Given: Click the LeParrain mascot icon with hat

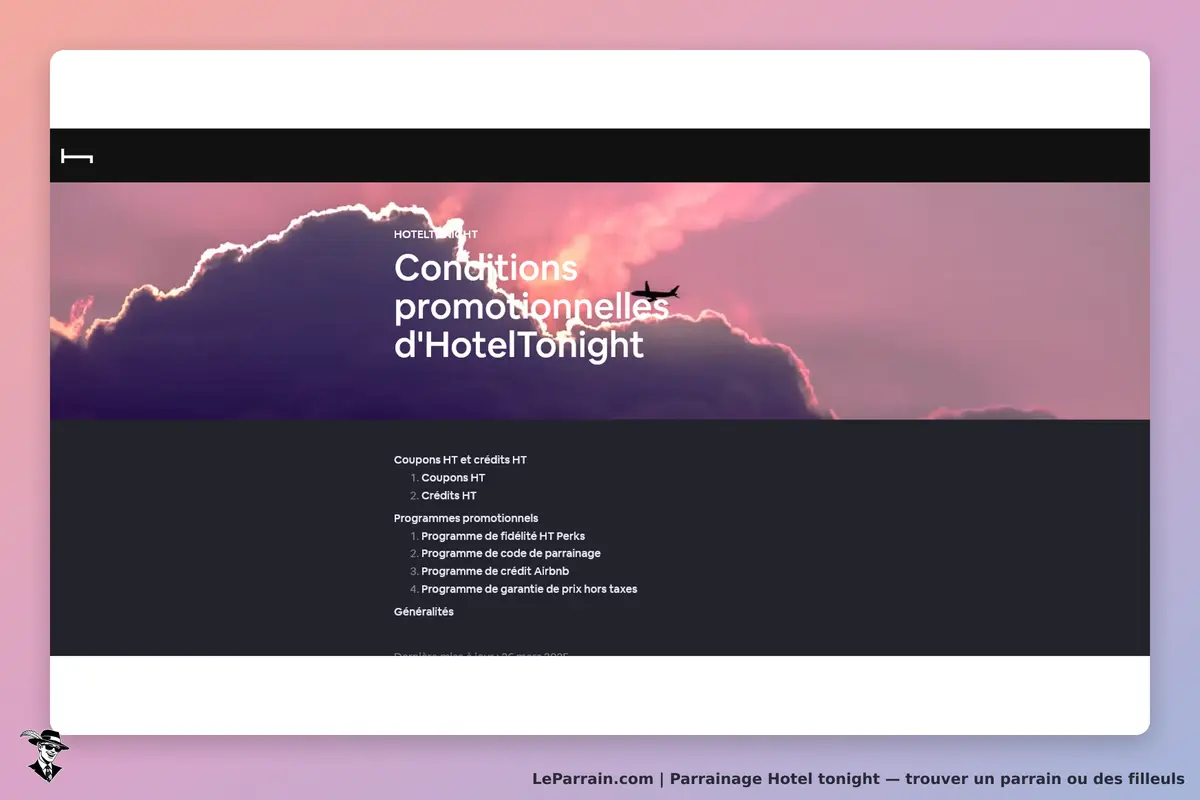Looking at the screenshot, I should [44, 755].
